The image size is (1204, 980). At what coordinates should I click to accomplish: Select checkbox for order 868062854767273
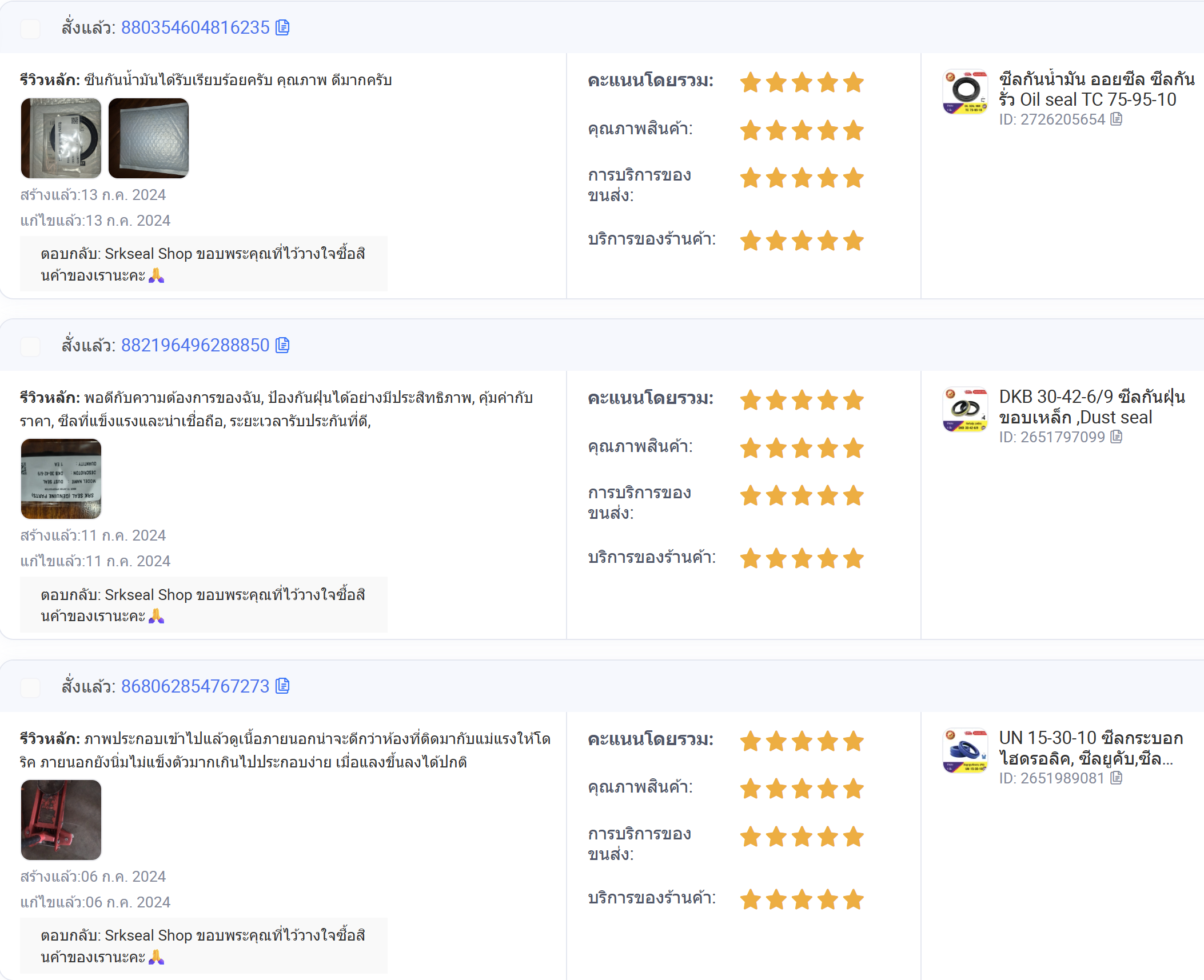click(x=30, y=686)
